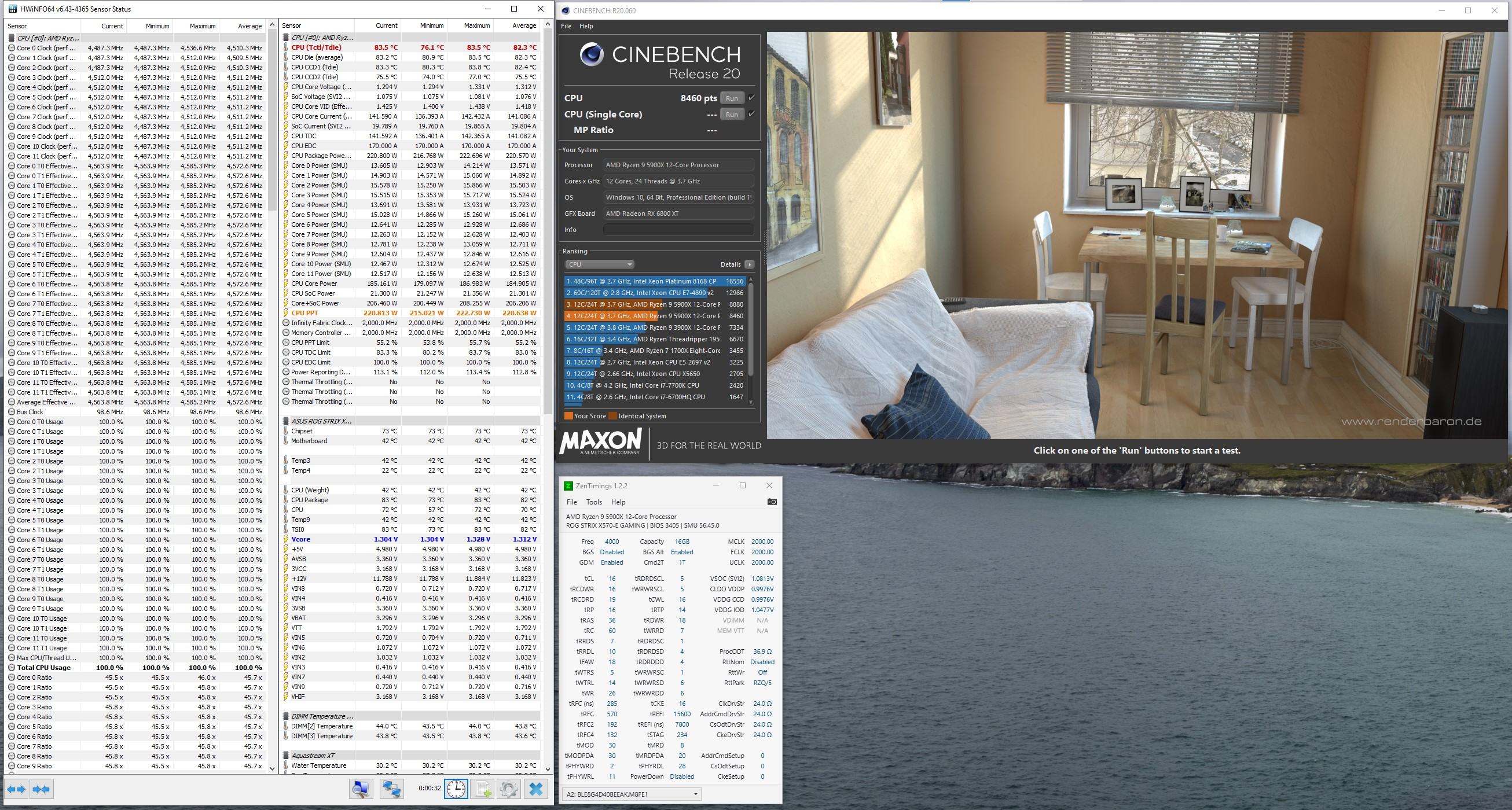Open ZenTimings File menu
This screenshot has height=810, width=1512.
[572, 502]
